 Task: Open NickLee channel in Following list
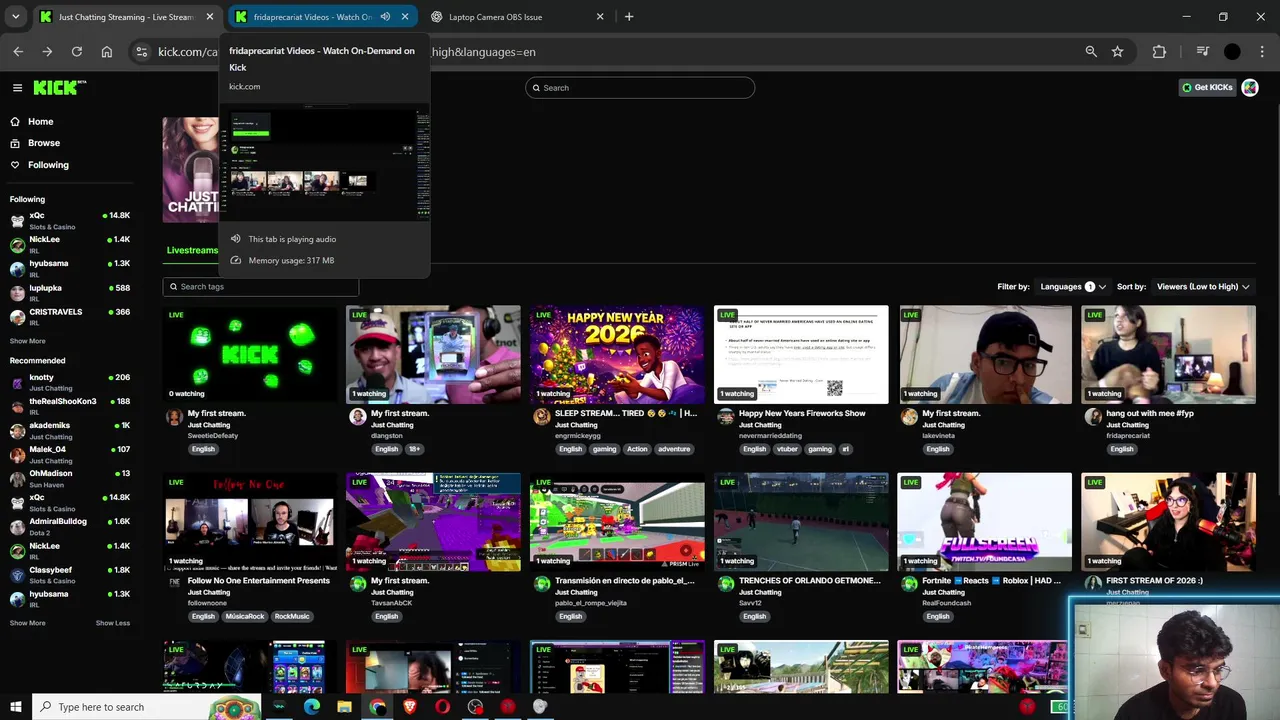pyautogui.click(x=70, y=244)
